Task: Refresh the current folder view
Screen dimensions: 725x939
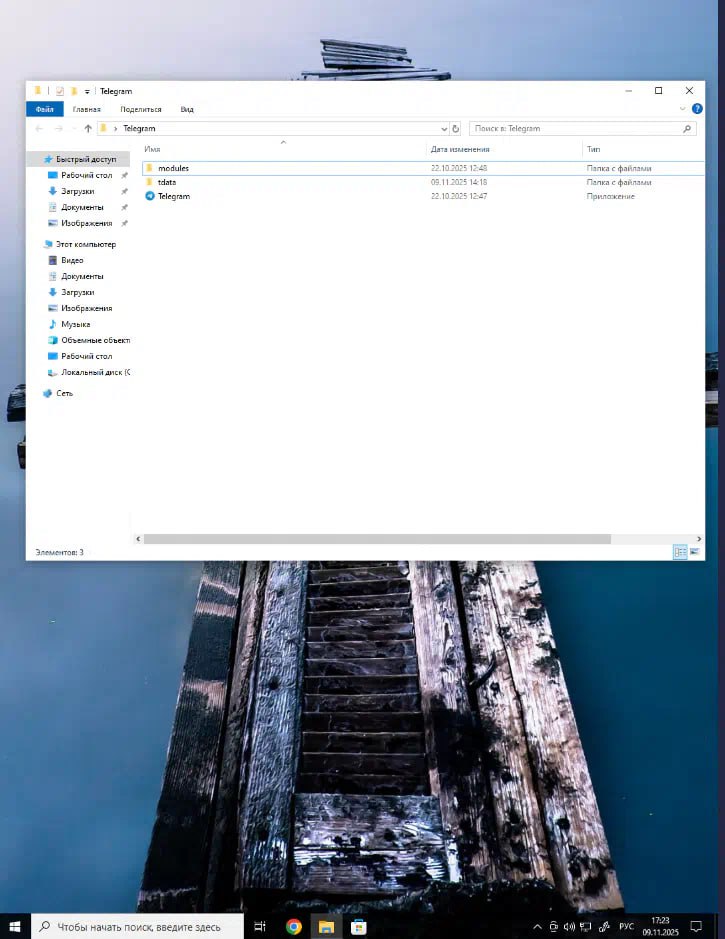Action: point(456,129)
